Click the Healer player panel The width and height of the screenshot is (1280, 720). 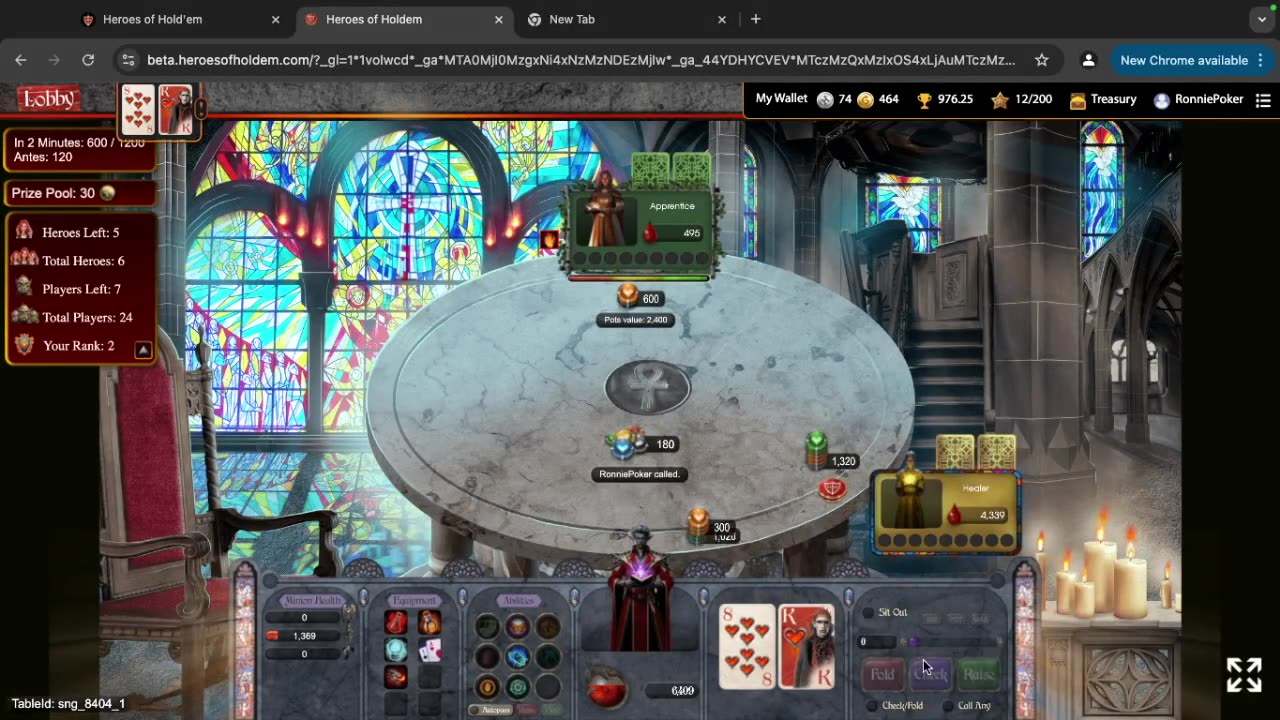click(x=945, y=511)
